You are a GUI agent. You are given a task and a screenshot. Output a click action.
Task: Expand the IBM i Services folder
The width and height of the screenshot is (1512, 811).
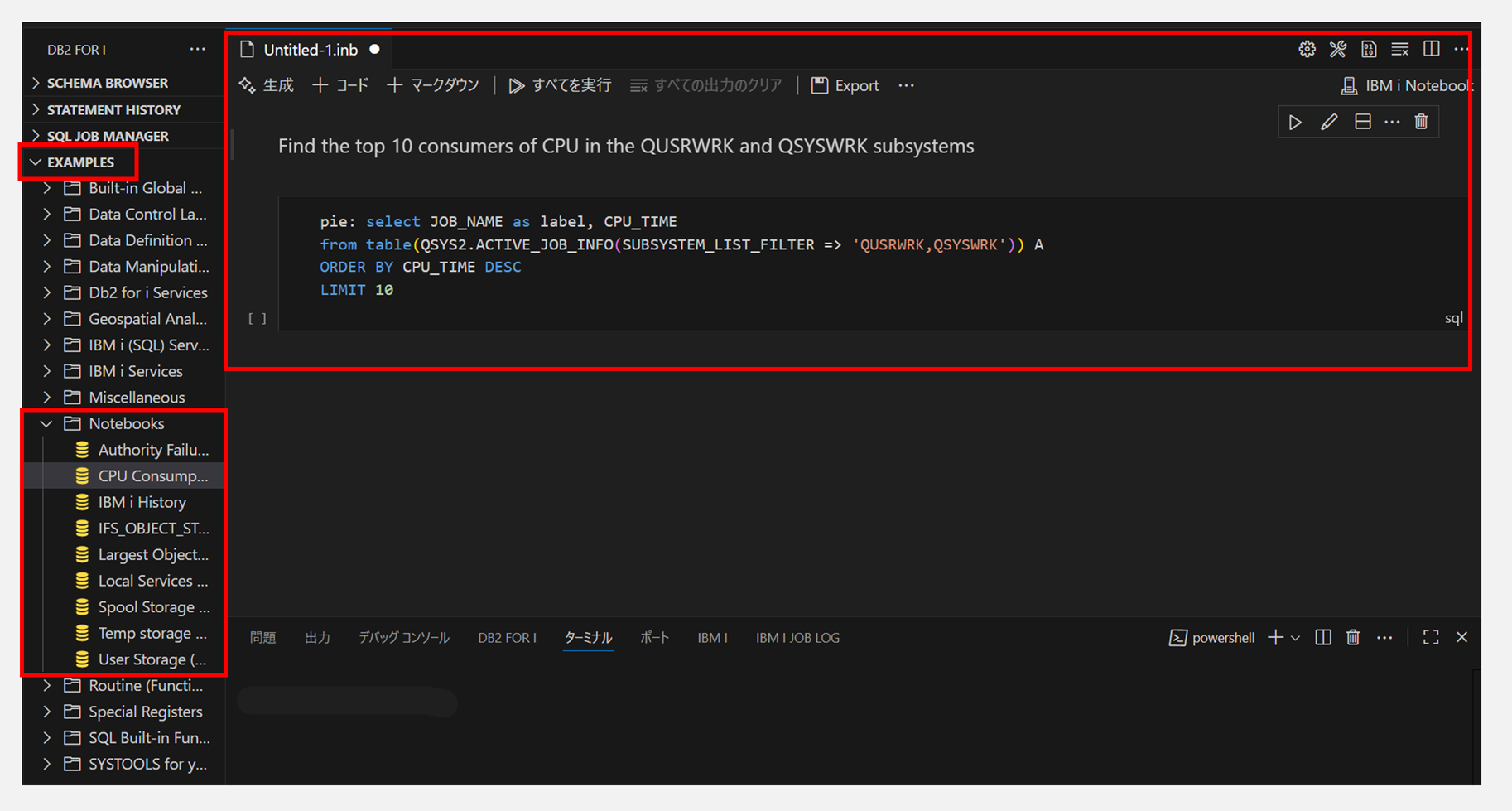(124, 371)
